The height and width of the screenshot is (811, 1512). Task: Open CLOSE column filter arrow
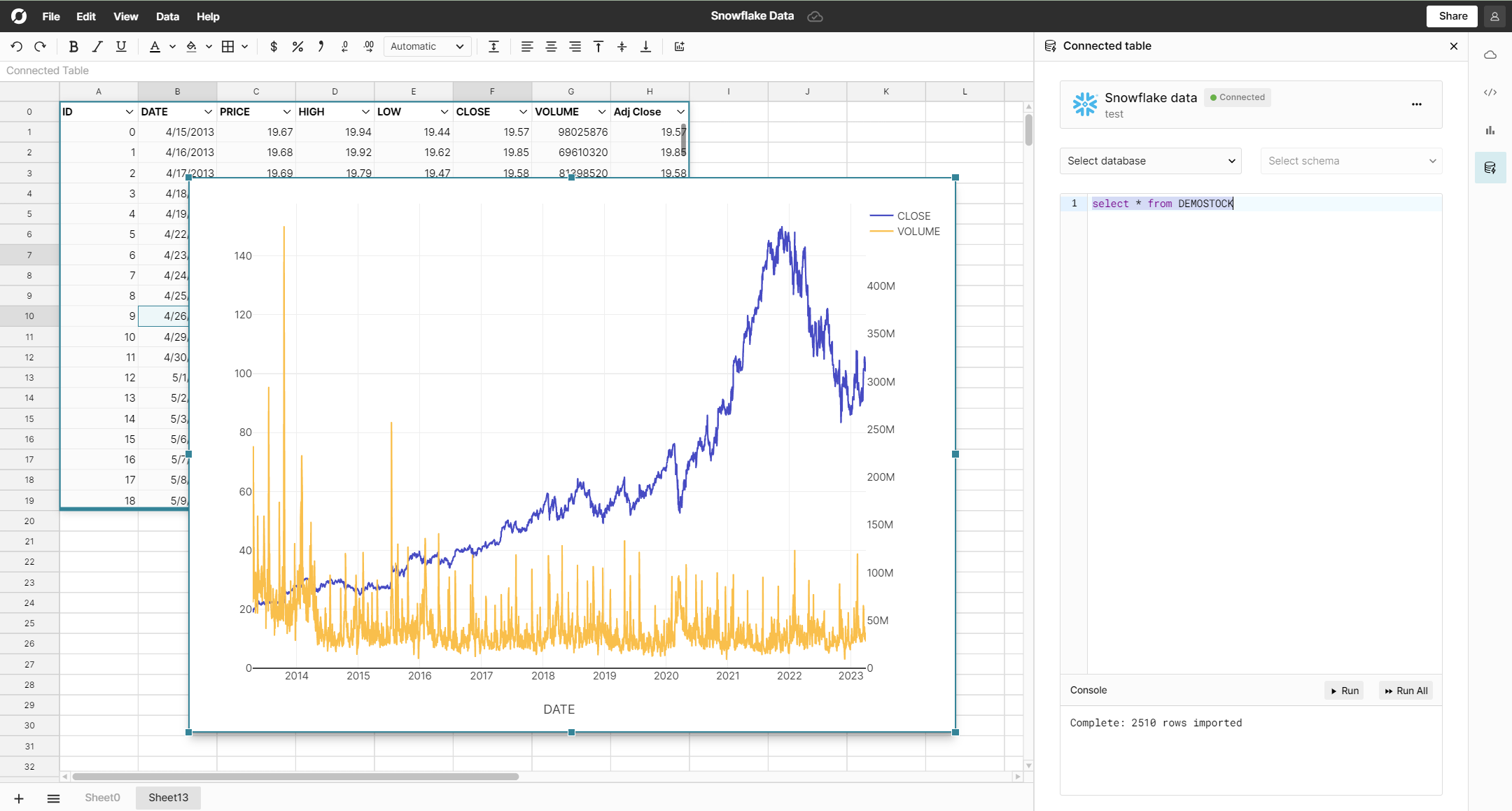(x=523, y=112)
